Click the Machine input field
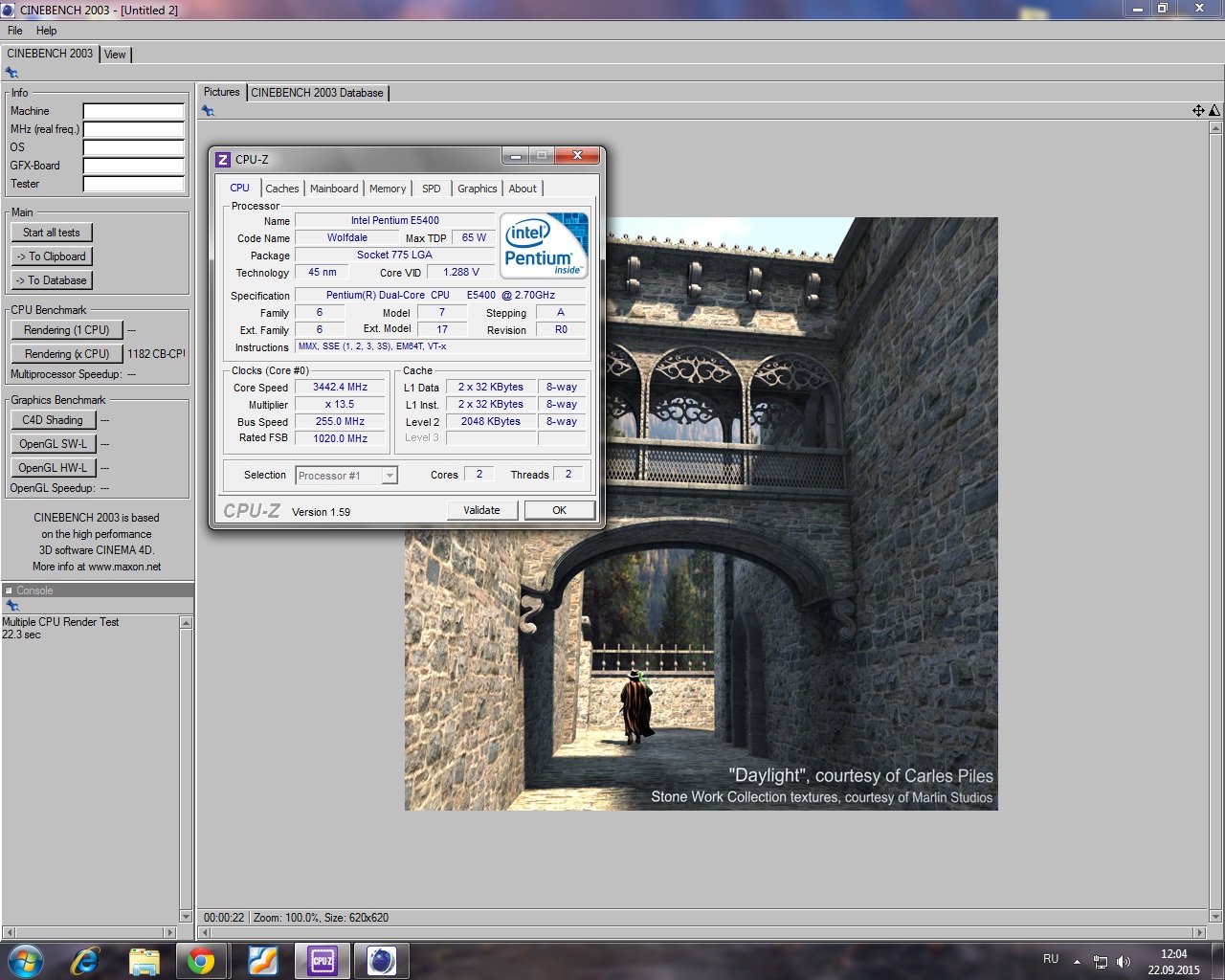This screenshot has width=1225, height=980. (133, 111)
